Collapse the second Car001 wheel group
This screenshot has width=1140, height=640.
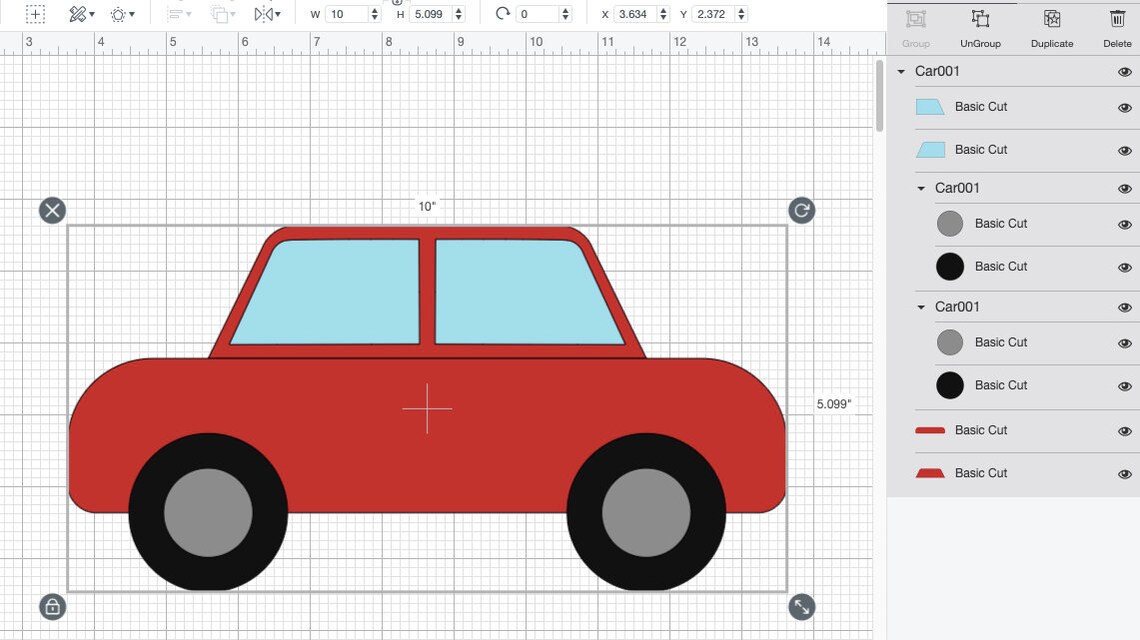click(x=921, y=188)
